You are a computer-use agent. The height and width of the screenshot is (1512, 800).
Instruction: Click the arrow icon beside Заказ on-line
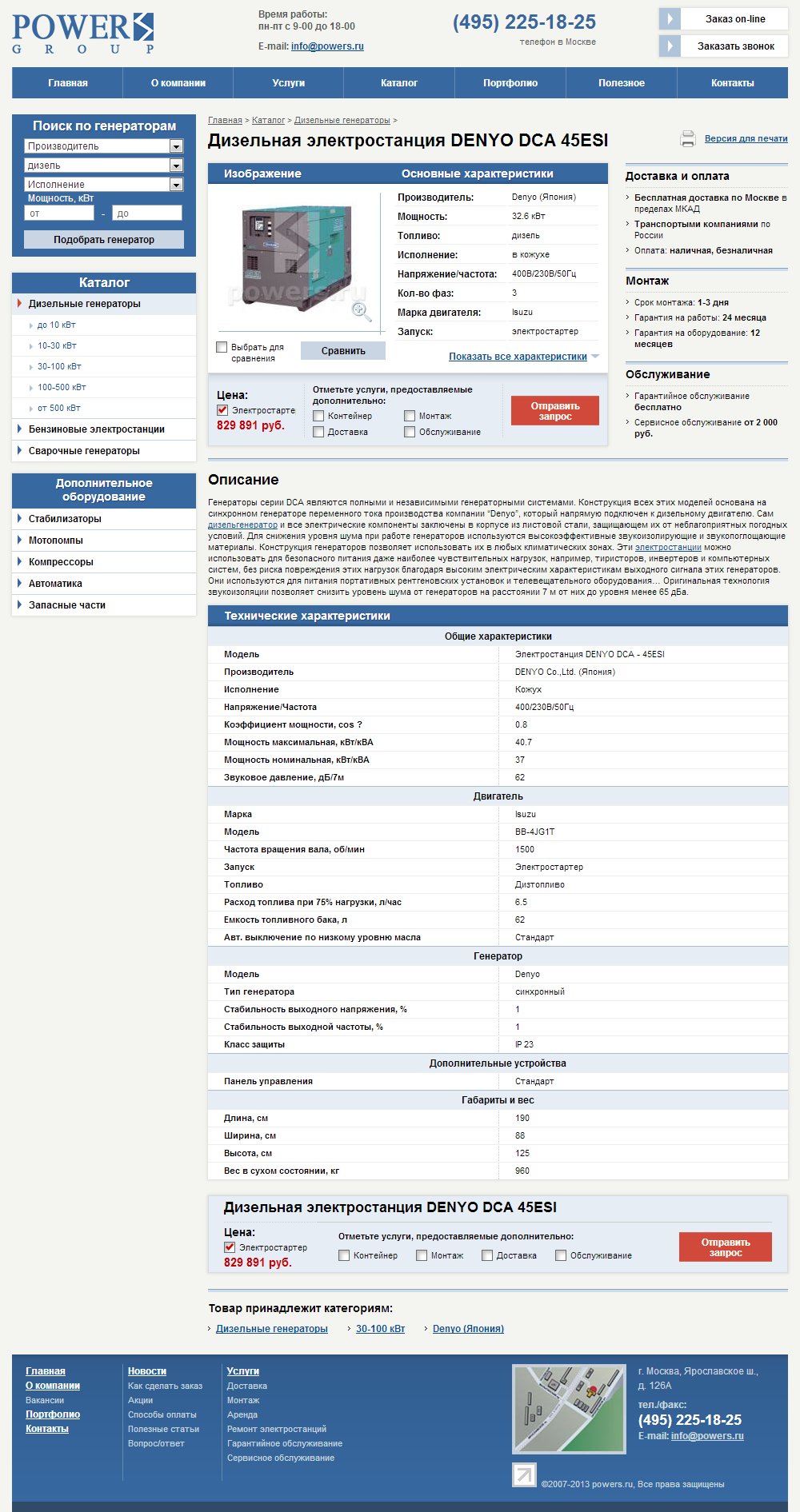pyautogui.click(x=670, y=19)
